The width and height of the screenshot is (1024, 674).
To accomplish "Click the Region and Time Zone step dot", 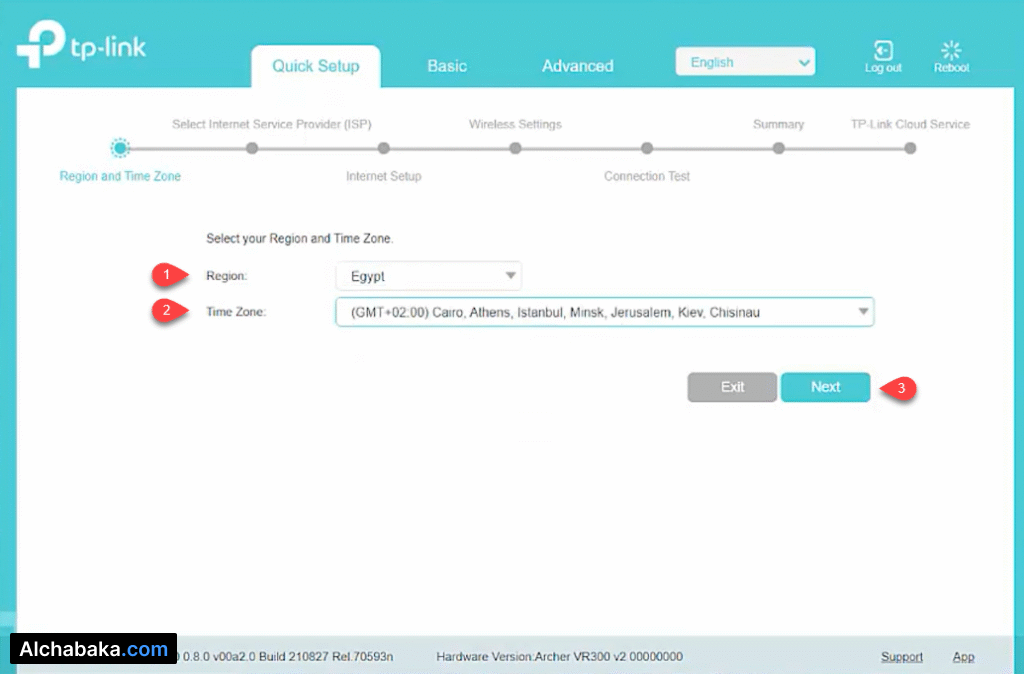I will [120, 148].
